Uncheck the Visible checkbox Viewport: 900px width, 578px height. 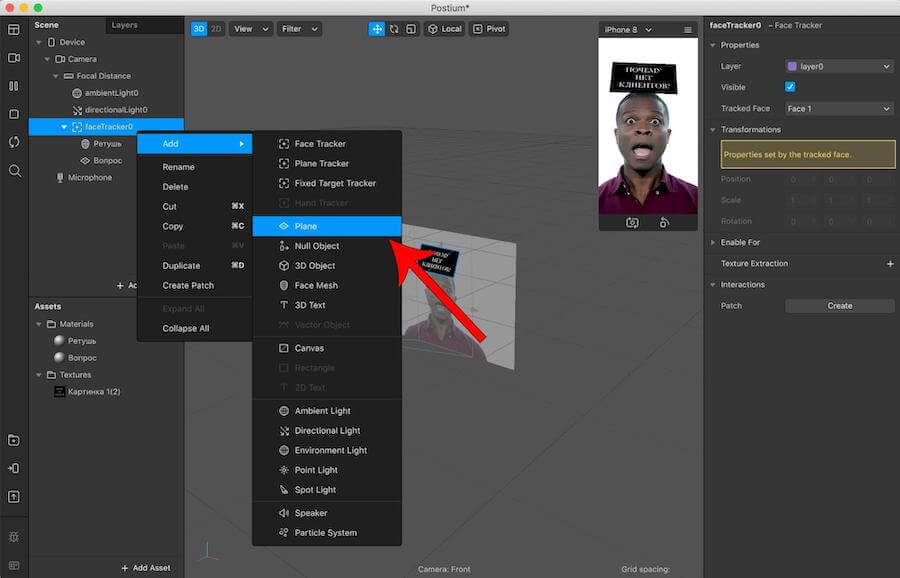pyautogui.click(x=791, y=87)
